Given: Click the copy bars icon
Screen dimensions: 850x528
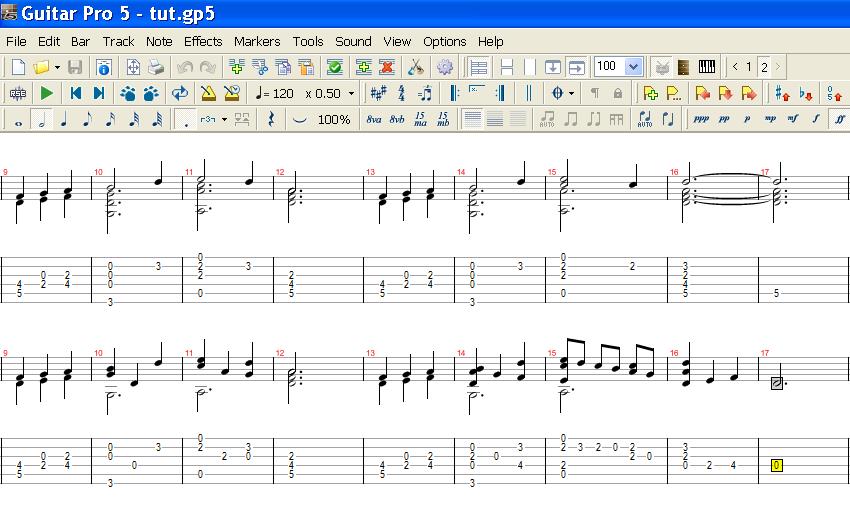Looking at the screenshot, I should point(283,67).
